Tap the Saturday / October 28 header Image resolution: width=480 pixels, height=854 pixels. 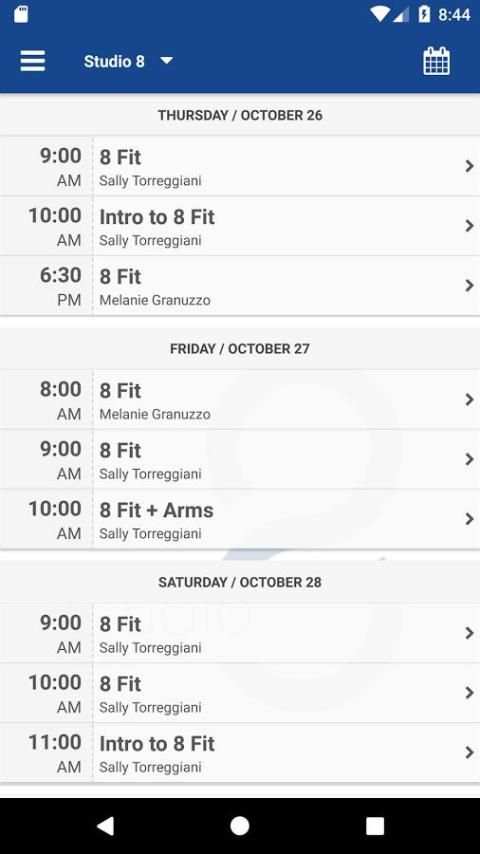tap(240, 582)
